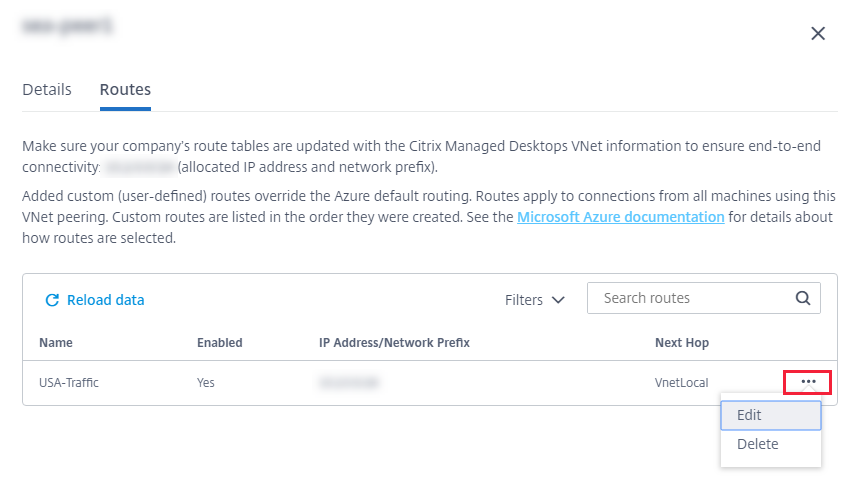851x486 pixels.
Task: Close the peering details panel
Action: (x=818, y=34)
